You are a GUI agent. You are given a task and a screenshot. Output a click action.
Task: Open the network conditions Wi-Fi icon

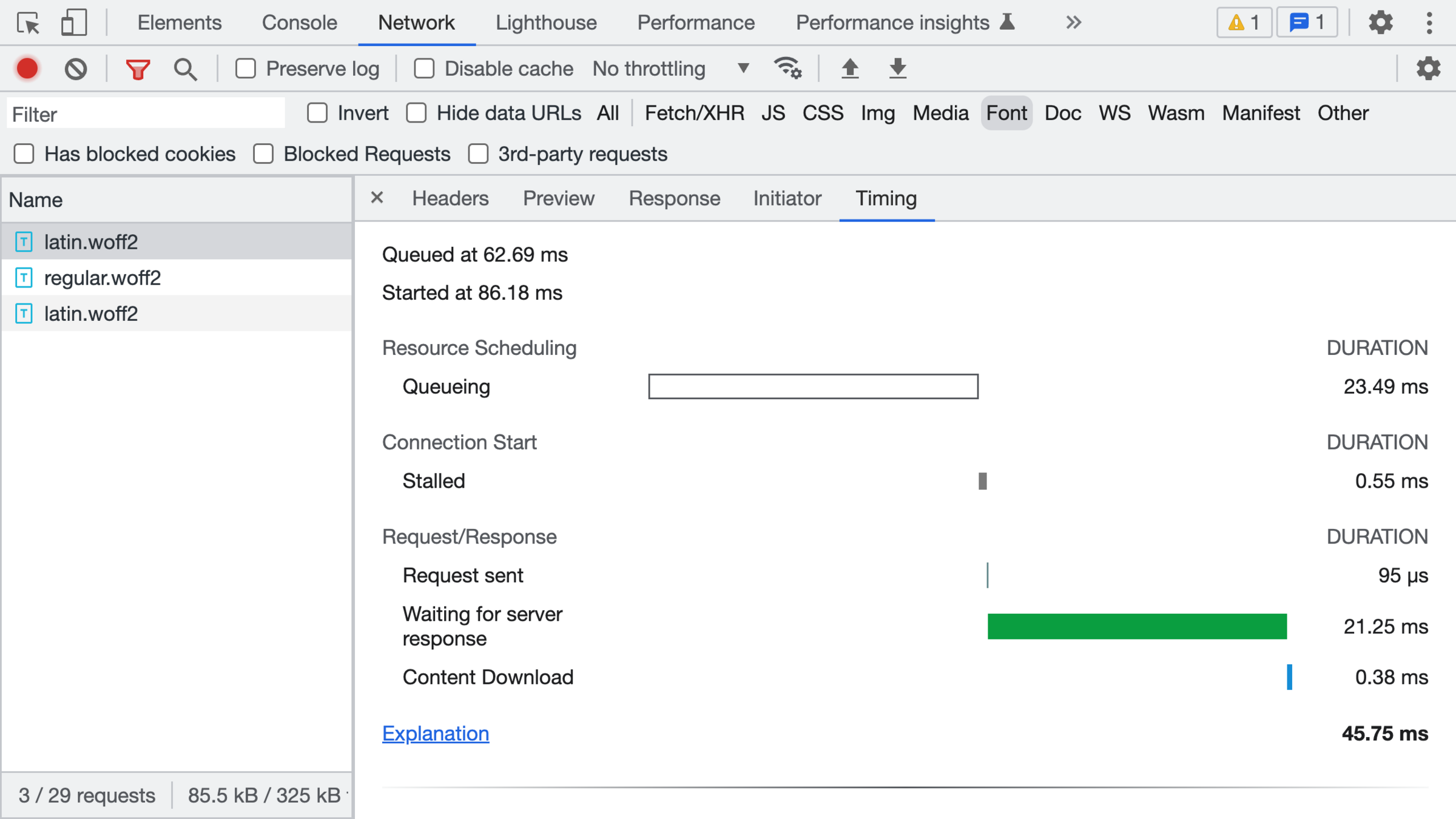pos(787,69)
